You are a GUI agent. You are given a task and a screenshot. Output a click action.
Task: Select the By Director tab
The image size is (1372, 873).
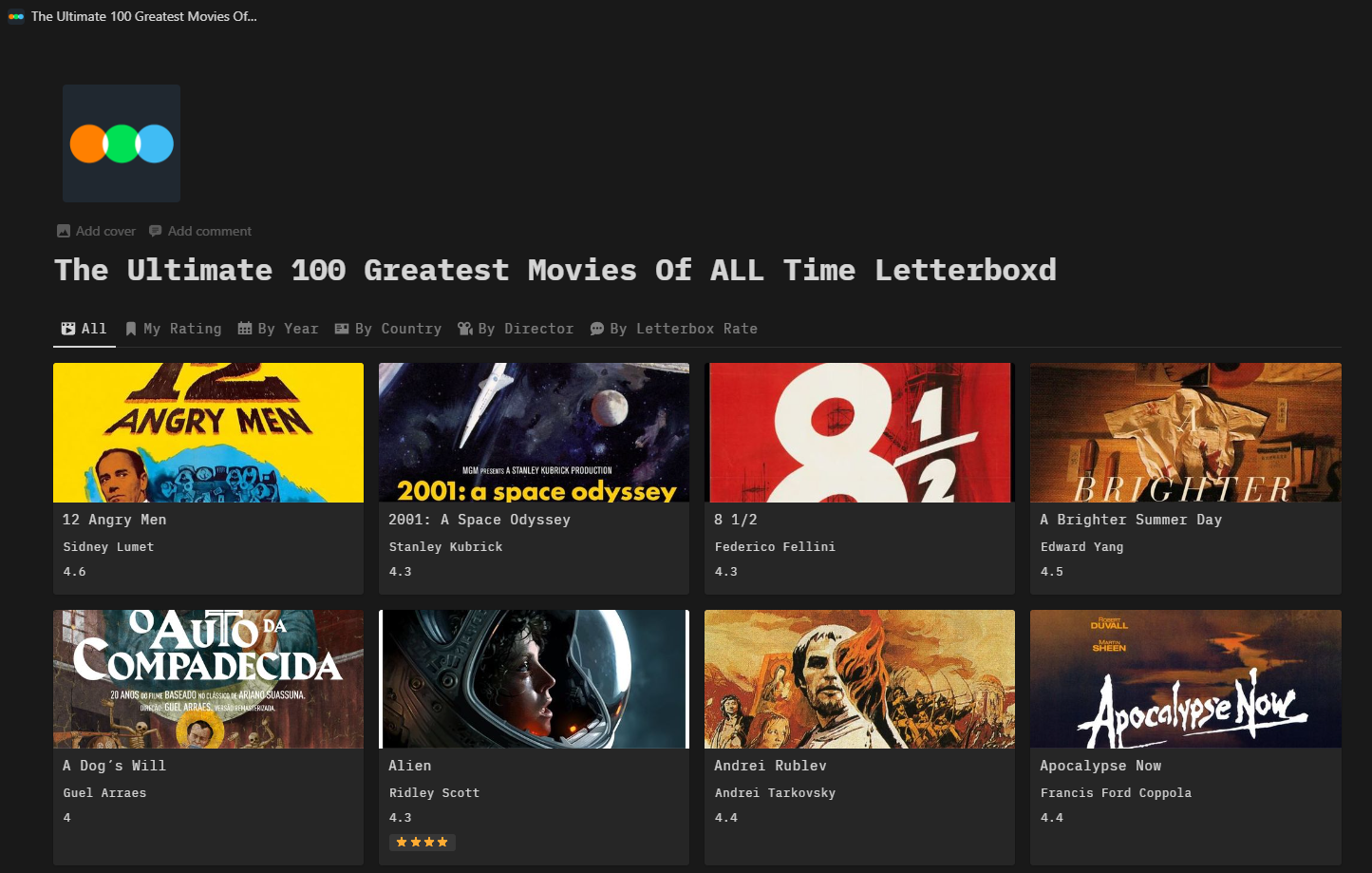pos(517,329)
